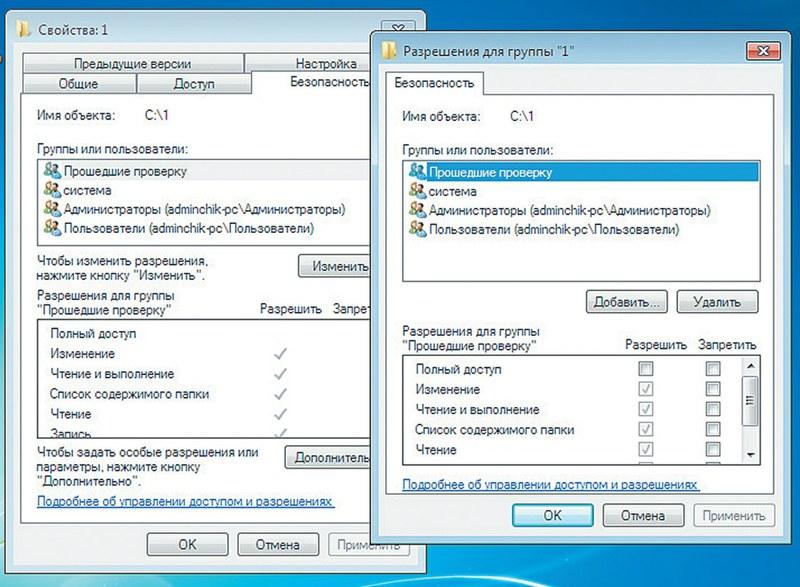Check the Запретить box for Список содержимого папки
Image resolution: width=800 pixels, height=587 pixels.
[712, 429]
